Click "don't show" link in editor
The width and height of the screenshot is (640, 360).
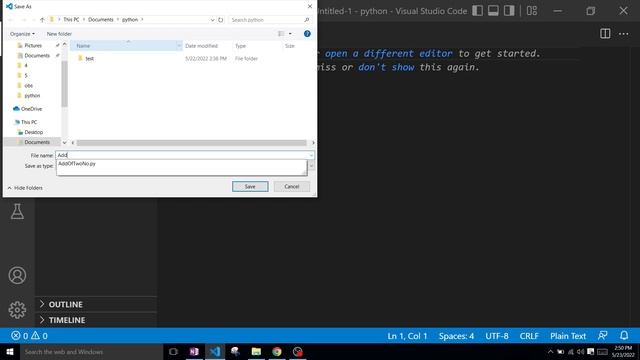(x=386, y=67)
